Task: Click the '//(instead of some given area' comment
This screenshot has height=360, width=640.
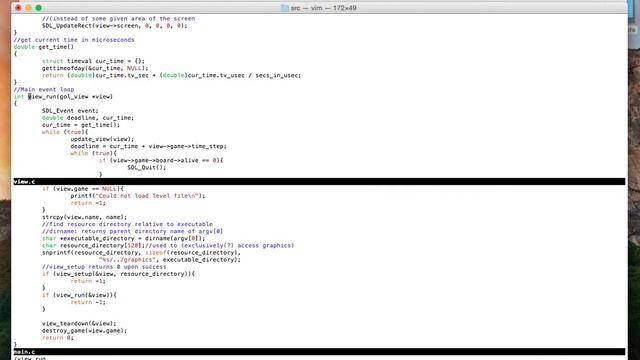Action: pyautogui.click(x=118, y=18)
